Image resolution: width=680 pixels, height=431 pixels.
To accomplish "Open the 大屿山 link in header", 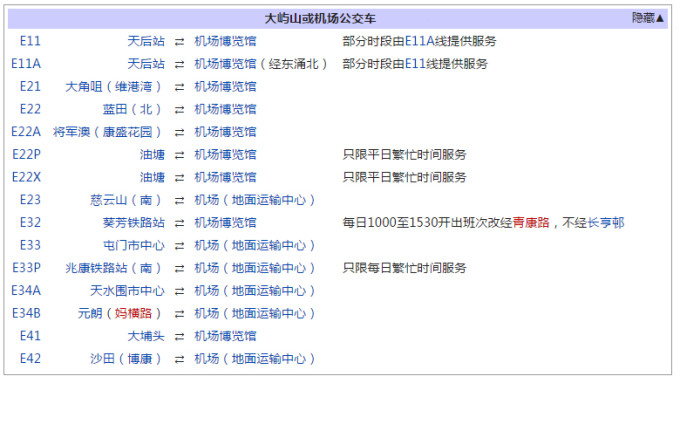I will click(283, 19).
